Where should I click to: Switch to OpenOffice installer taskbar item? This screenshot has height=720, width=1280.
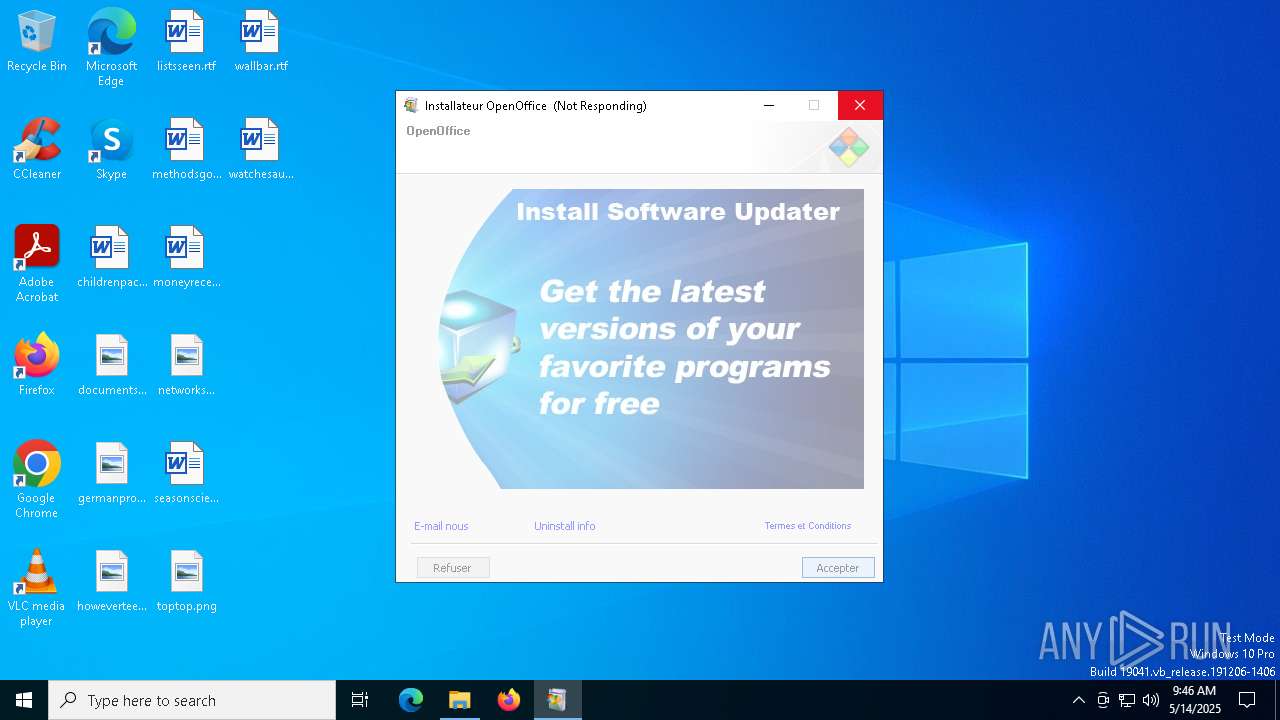point(557,700)
